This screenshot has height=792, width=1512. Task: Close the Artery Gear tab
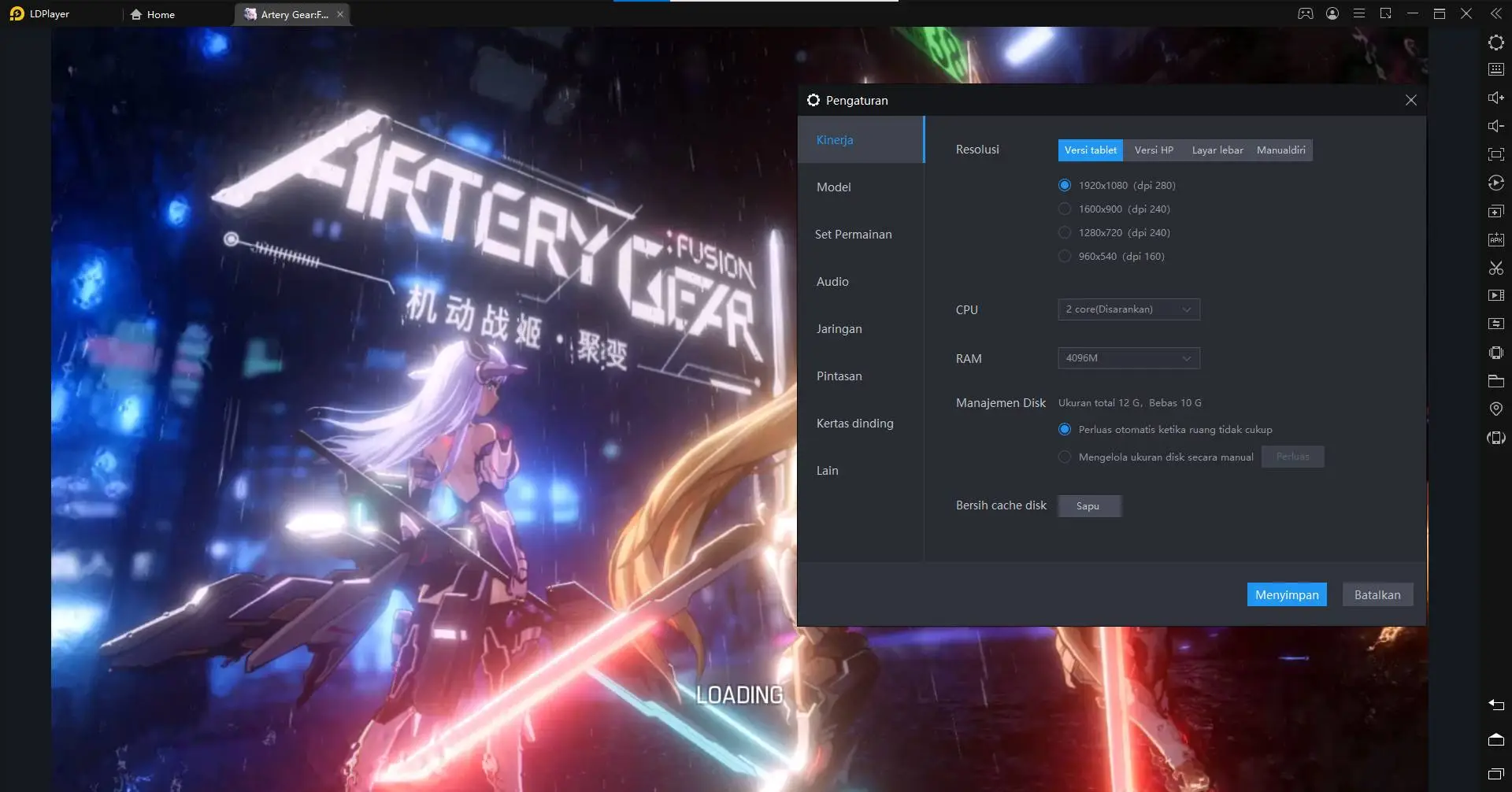coord(340,14)
